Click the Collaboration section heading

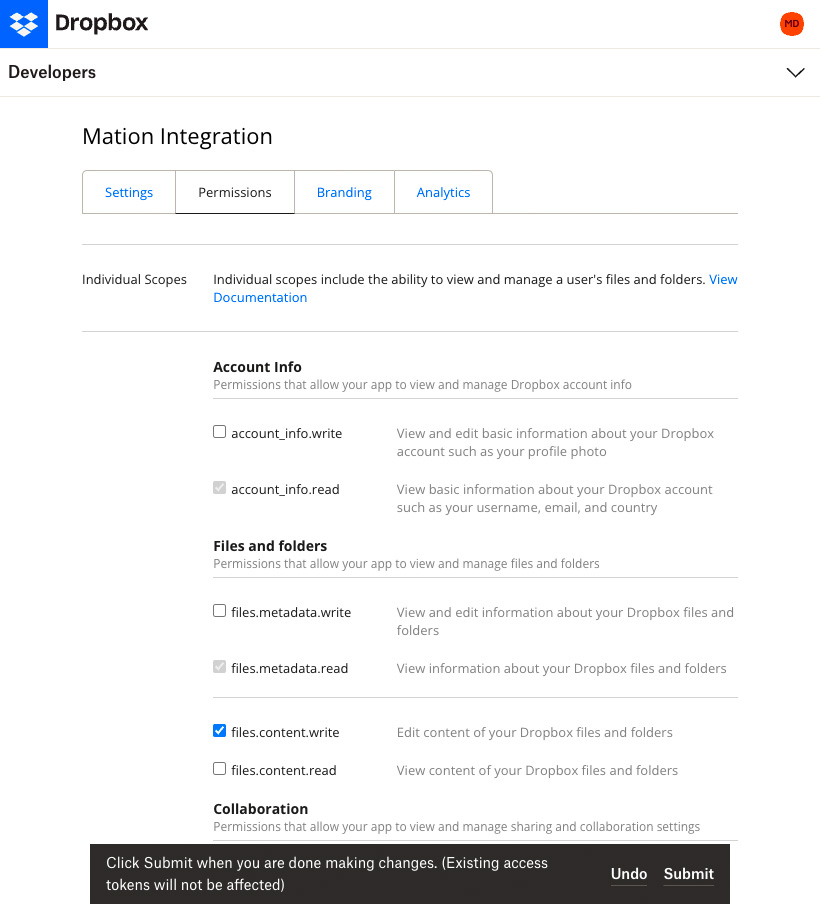click(x=260, y=809)
